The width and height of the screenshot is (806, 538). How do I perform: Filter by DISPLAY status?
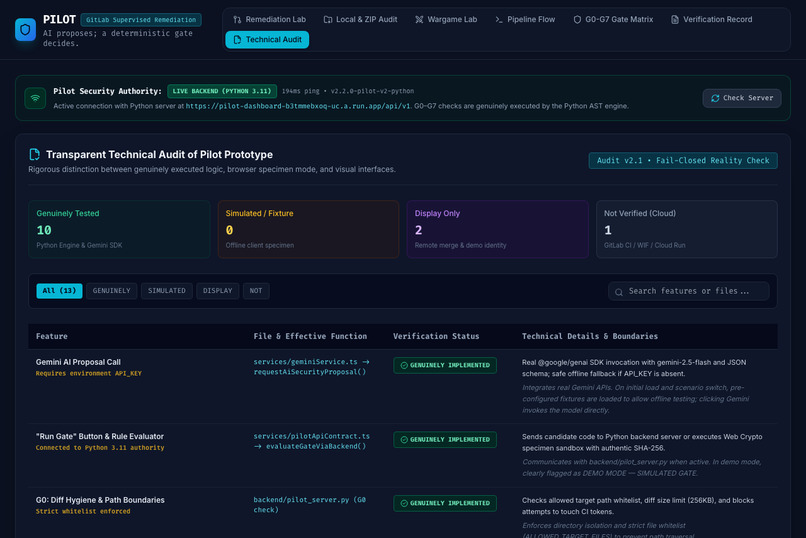pyautogui.click(x=217, y=291)
